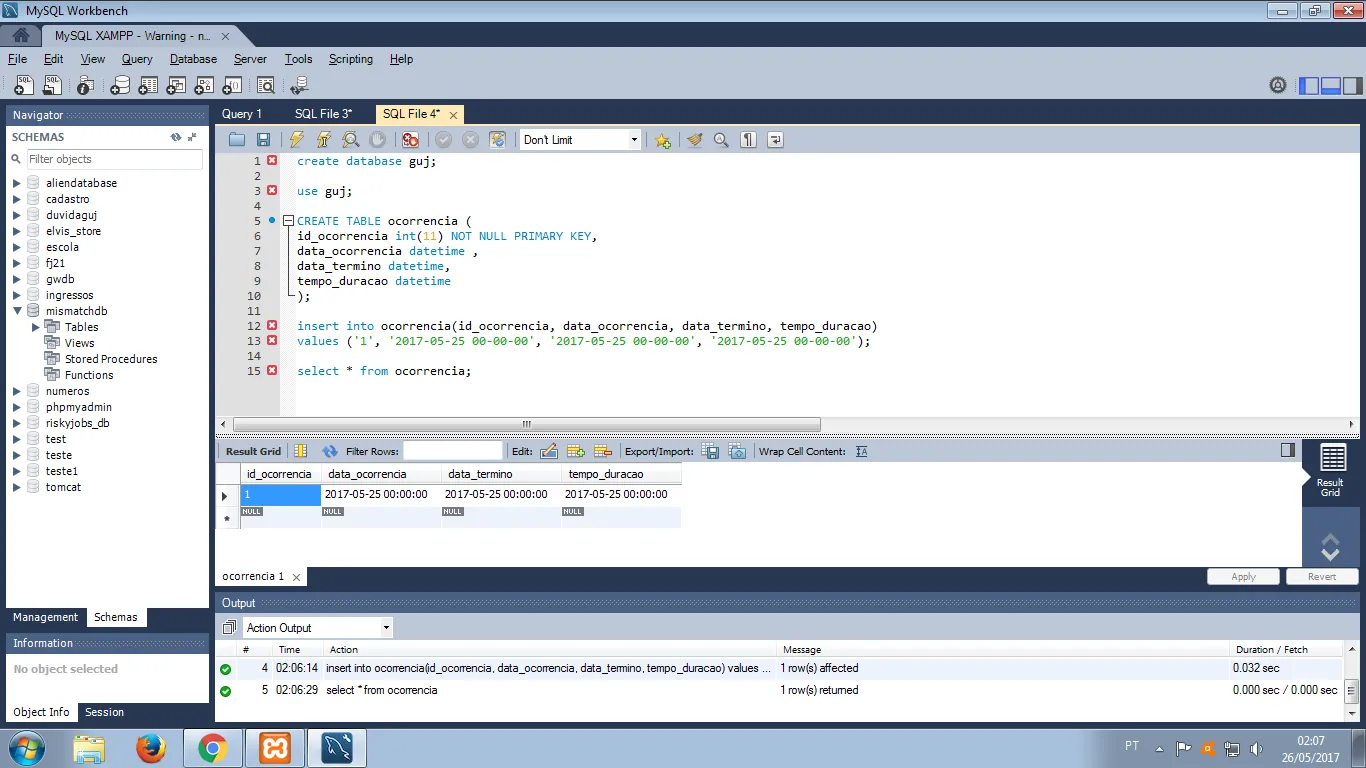
Task: Toggle the Wrap Cell Content option
Action: point(861,452)
